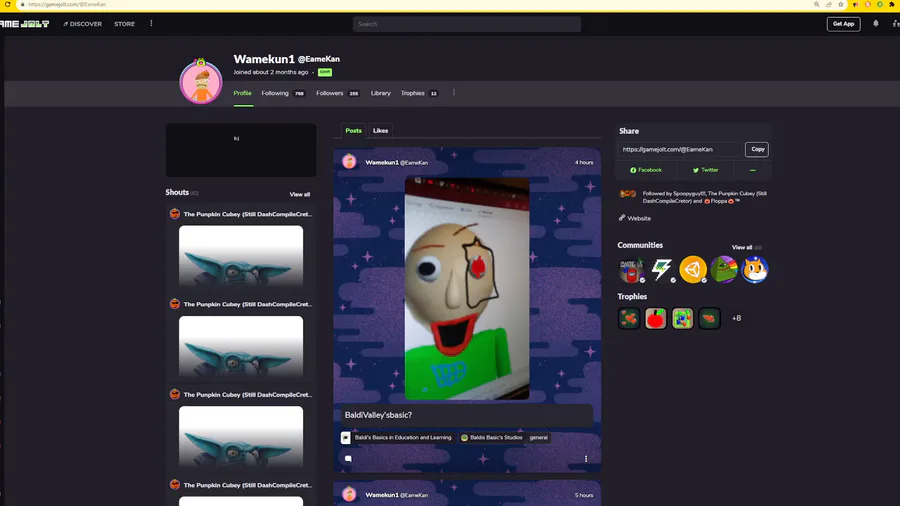
Task: Click the friends icon at top right
Action: pos(895,24)
